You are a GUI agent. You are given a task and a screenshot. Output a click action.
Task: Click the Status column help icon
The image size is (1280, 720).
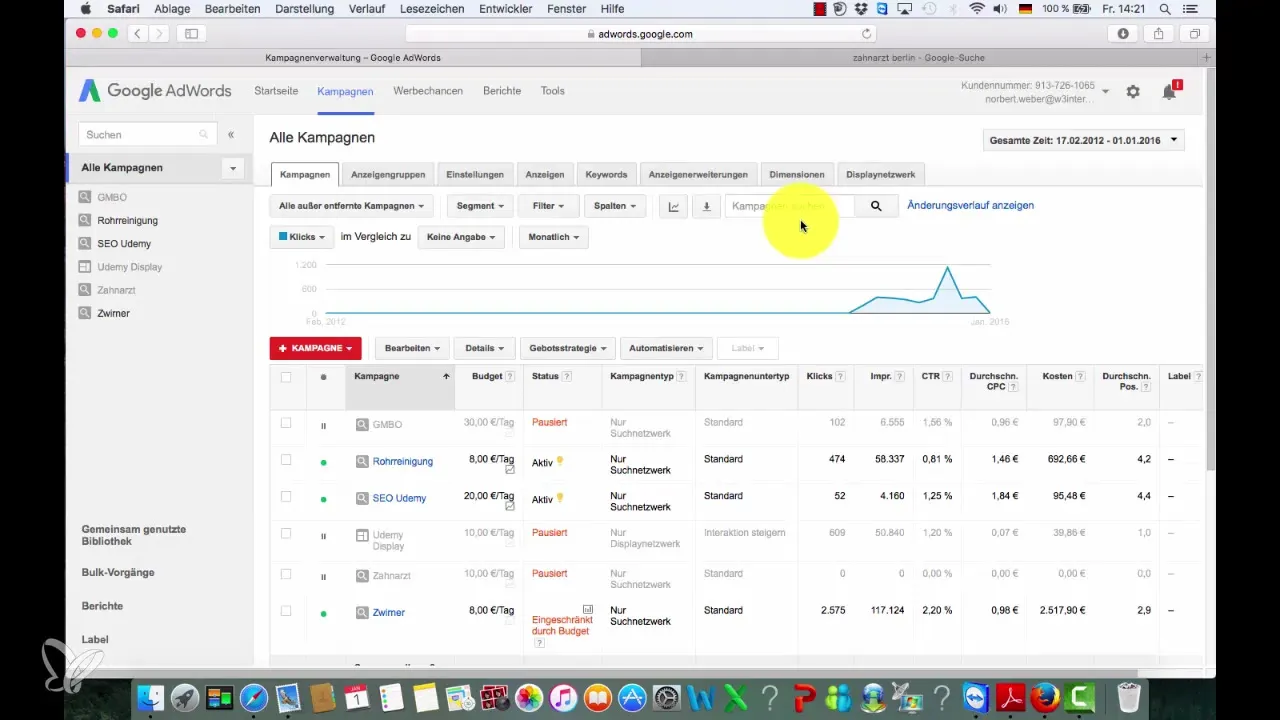[x=567, y=376]
